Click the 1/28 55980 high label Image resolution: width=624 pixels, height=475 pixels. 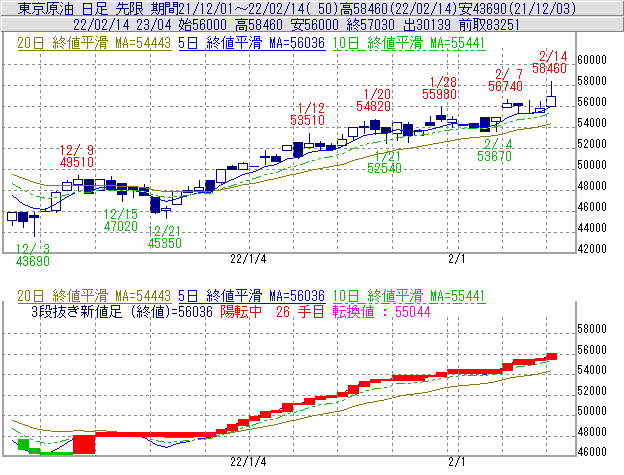(x=439, y=88)
